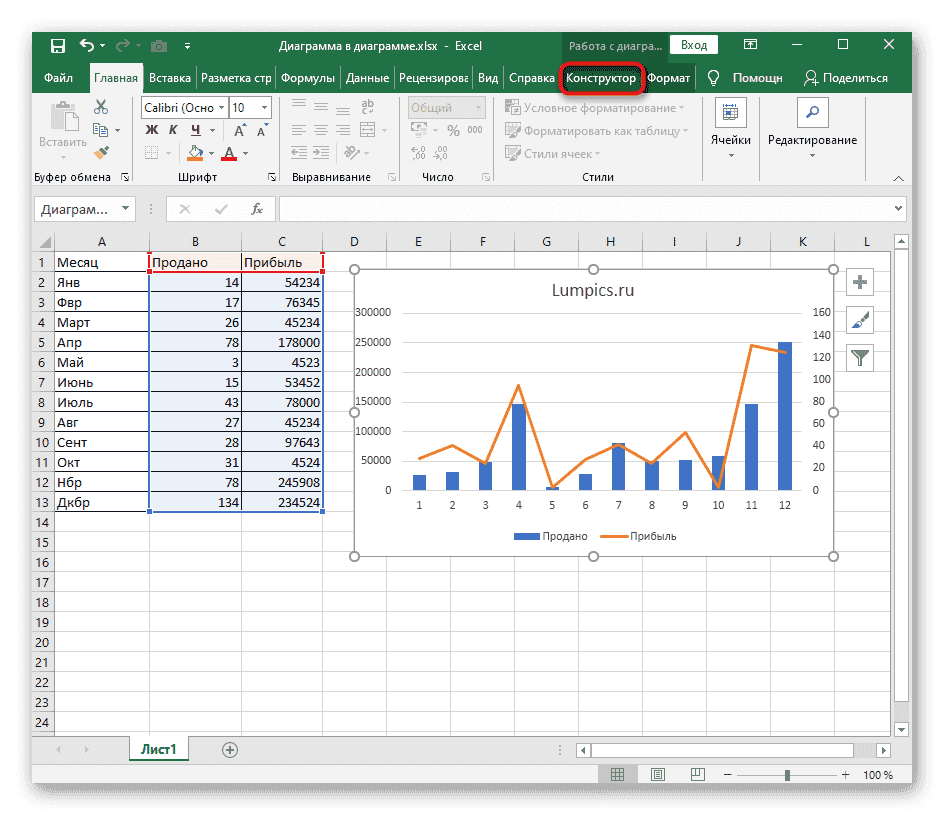Open Chart Styles brush button
The width and height of the screenshot is (944, 815).
[x=860, y=320]
